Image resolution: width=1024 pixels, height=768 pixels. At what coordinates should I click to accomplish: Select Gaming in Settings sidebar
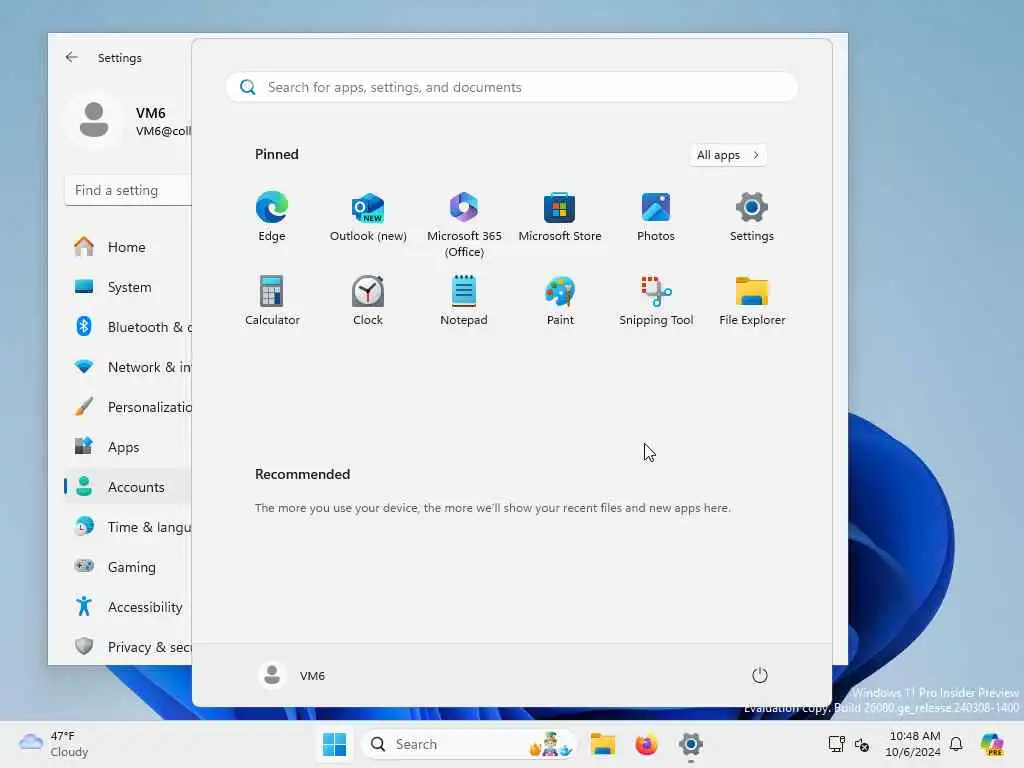coord(129,567)
